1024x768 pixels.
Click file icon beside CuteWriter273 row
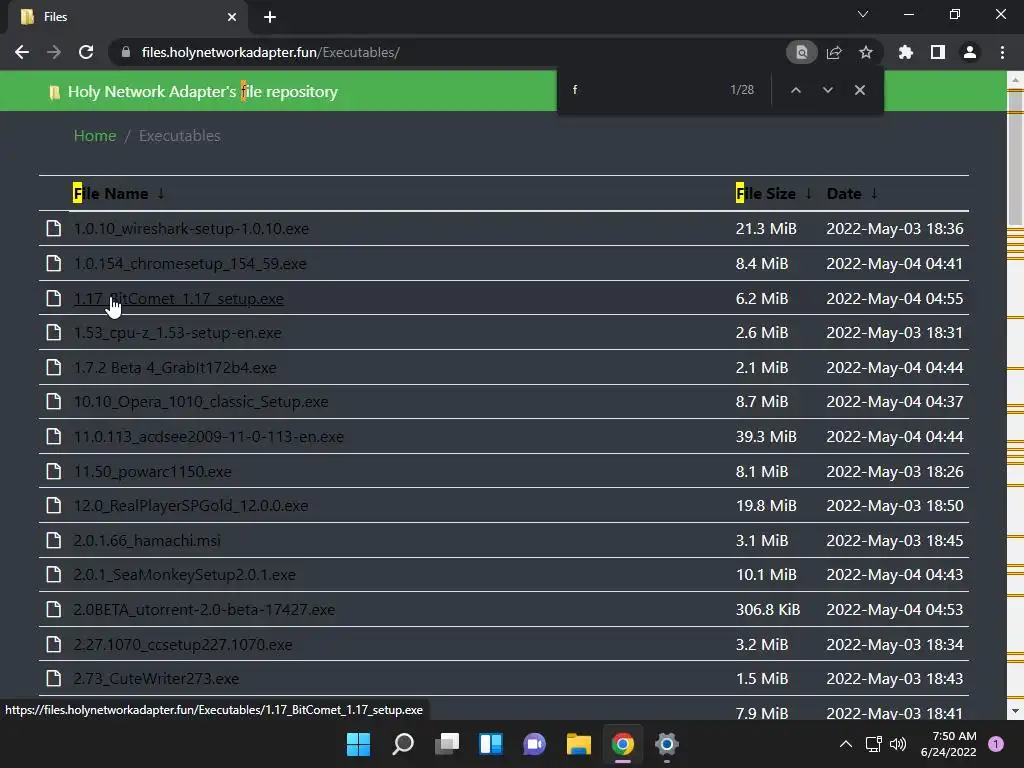(x=54, y=678)
